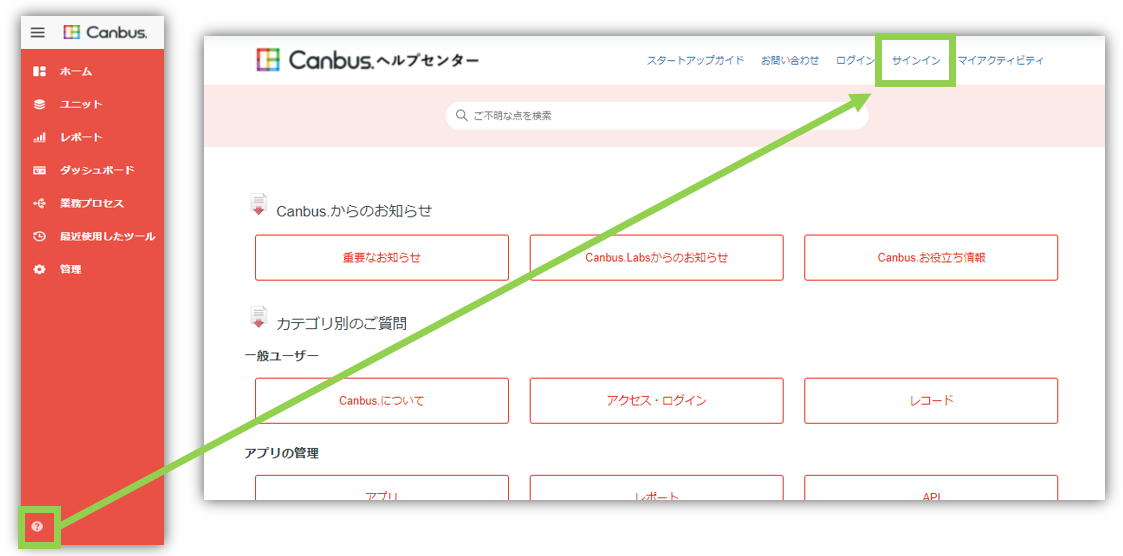Open レポート from the sidebar
1123x556 pixels.
point(81,138)
